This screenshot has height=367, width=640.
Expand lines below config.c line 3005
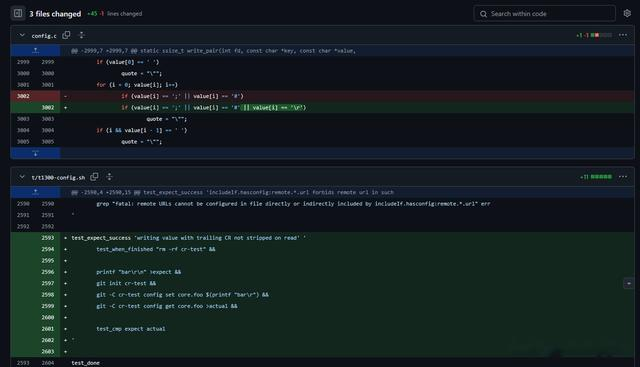pyautogui.click(x=36, y=153)
